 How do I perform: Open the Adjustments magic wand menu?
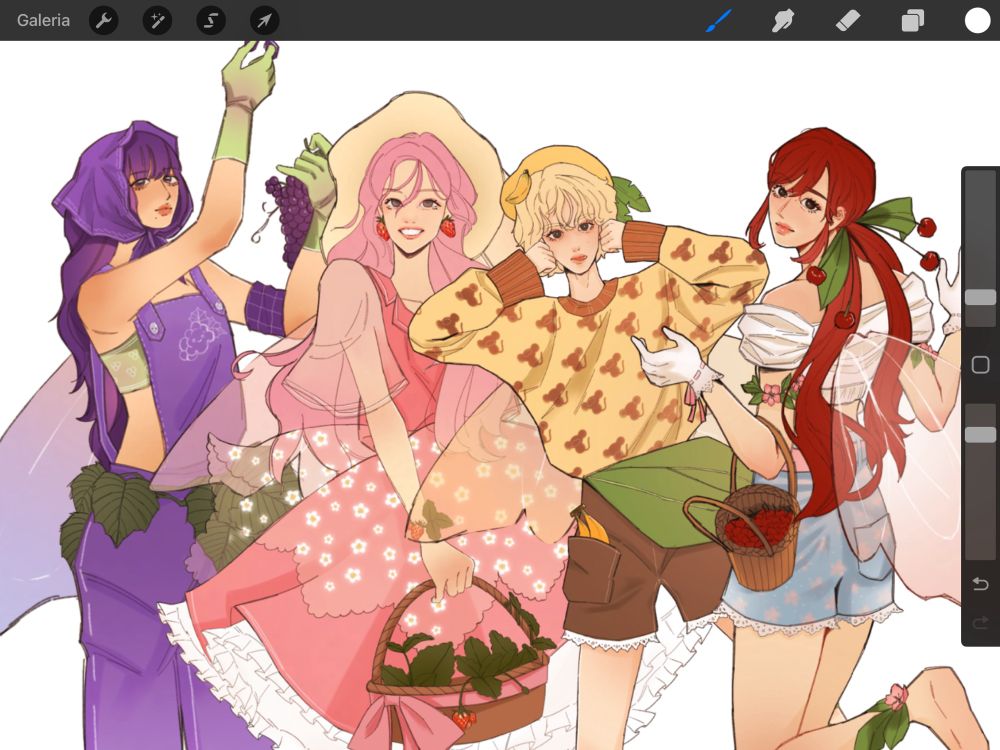[157, 21]
